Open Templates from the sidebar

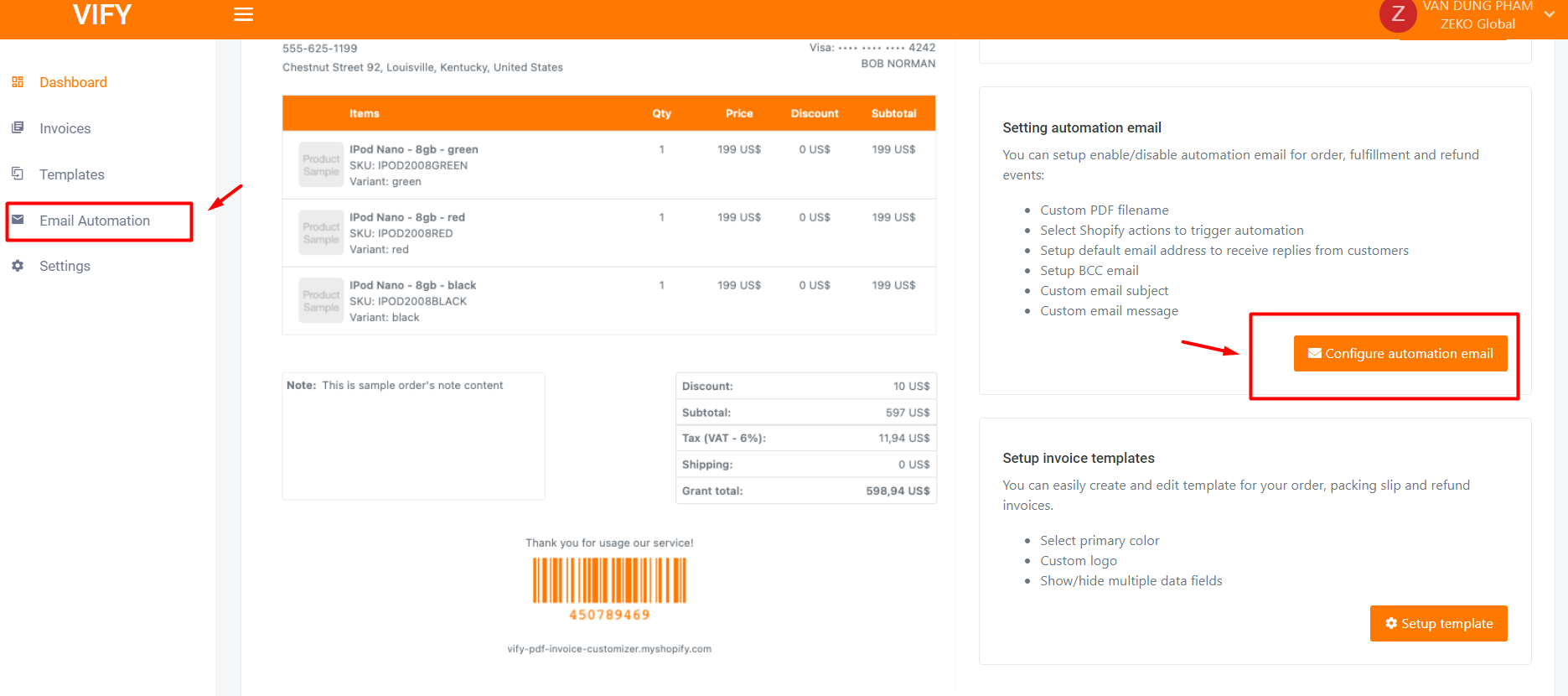(x=72, y=174)
